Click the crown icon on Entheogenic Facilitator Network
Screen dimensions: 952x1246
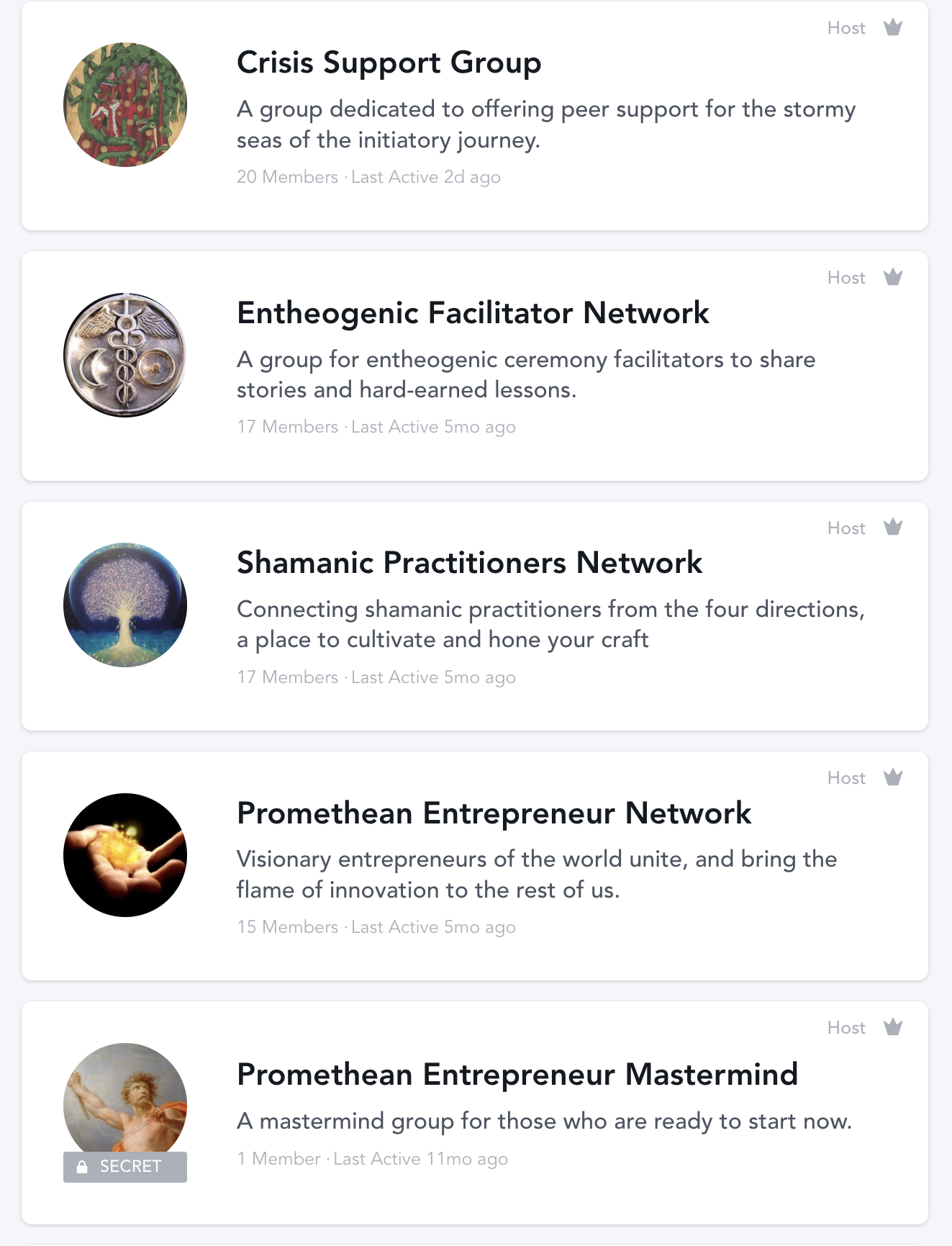pyautogui.click(x=893, y=277)
